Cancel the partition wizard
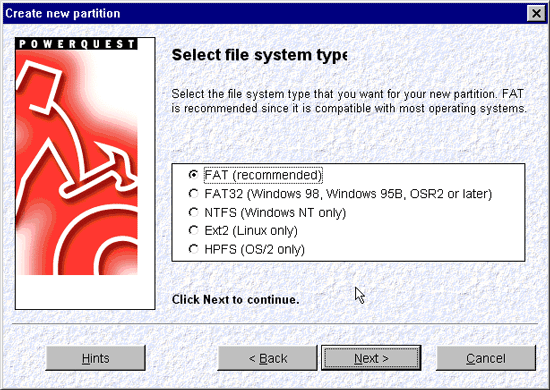 (x=486, y=358)
